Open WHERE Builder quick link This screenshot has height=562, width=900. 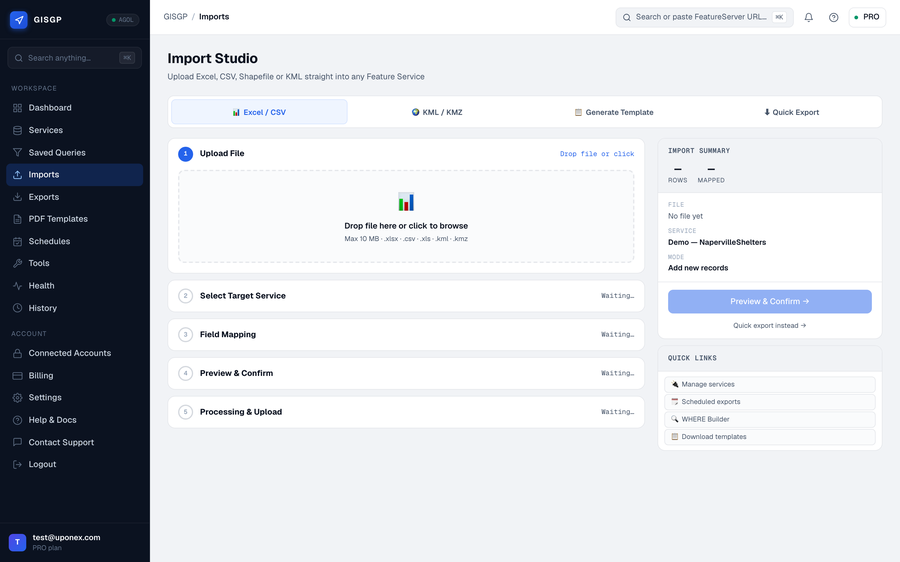click(770, 420)
